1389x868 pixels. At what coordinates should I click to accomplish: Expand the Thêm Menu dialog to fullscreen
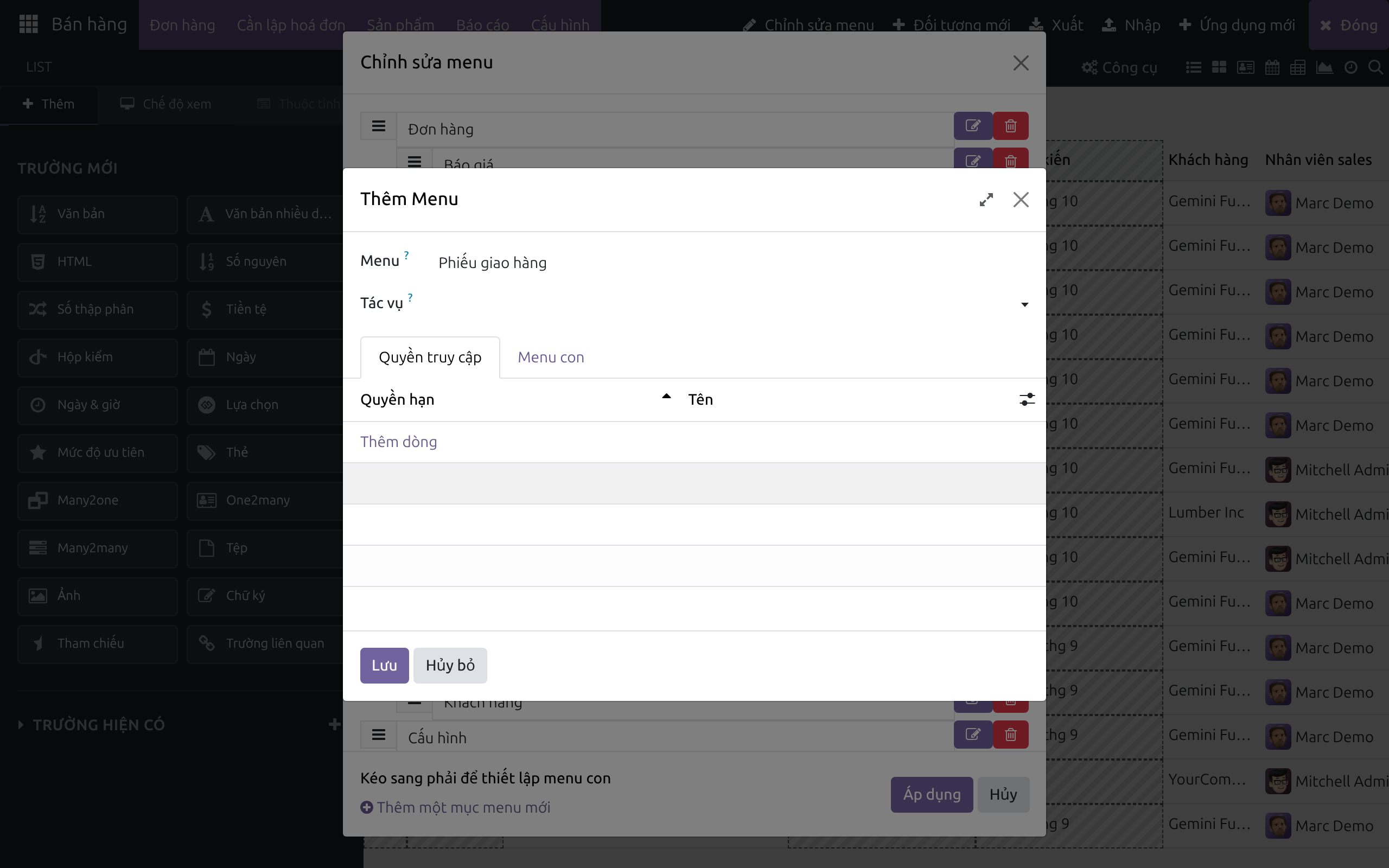(x=986, y=199)
